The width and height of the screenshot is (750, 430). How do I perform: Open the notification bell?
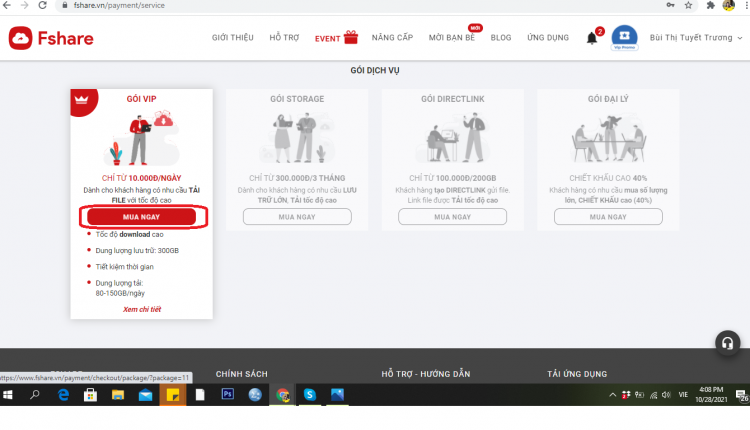coord(592,38)
